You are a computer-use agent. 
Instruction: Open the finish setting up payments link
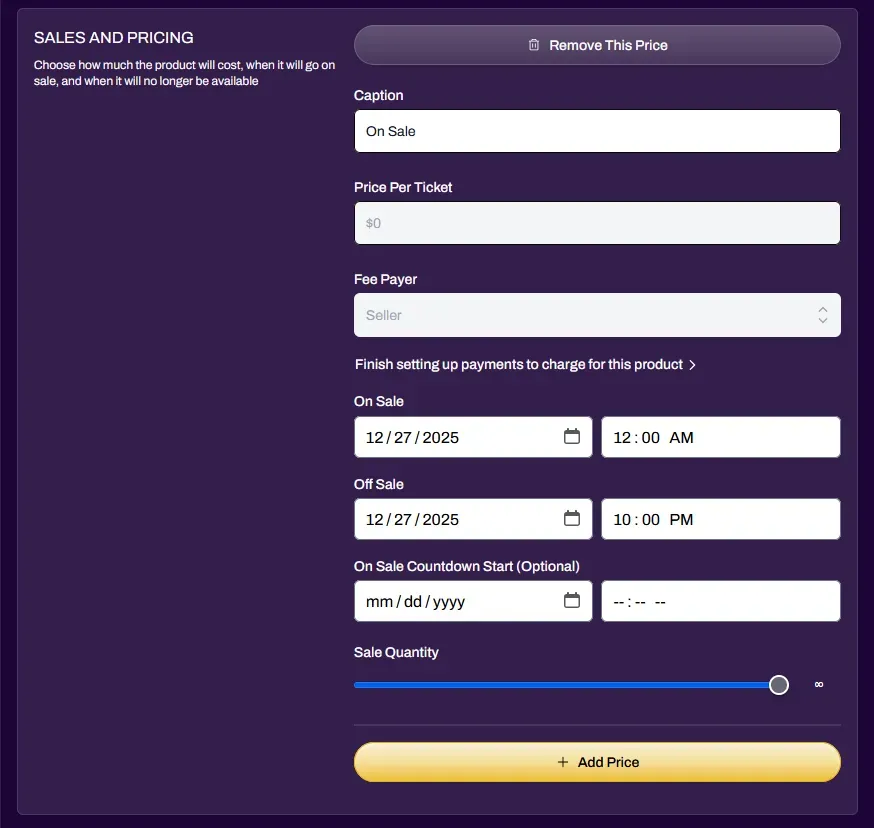tap(519, 365)
